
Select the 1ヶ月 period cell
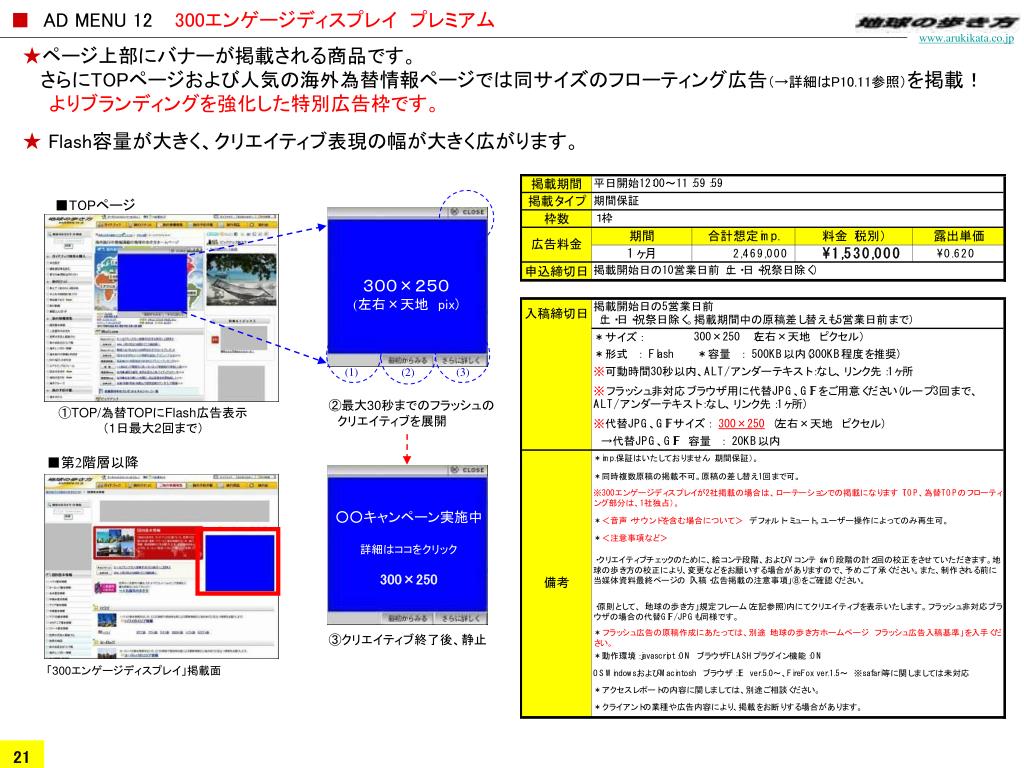[641, 253]
